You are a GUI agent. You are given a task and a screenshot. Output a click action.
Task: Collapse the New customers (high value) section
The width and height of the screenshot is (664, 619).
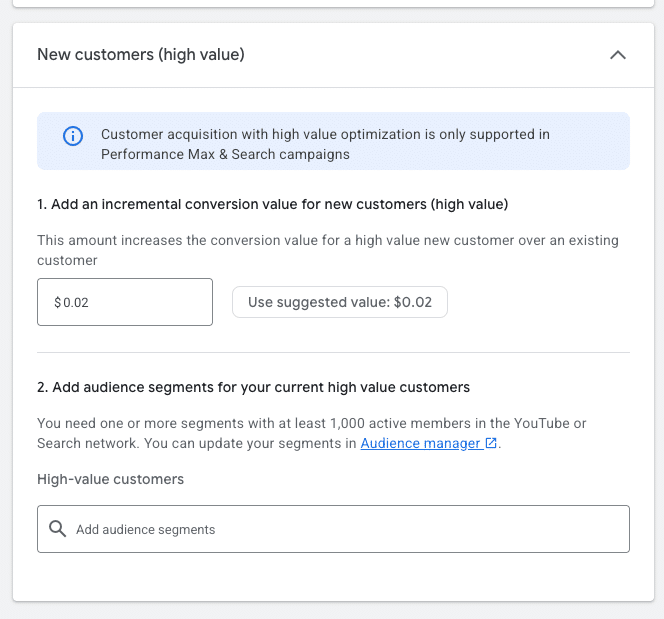tap(618, 55)
